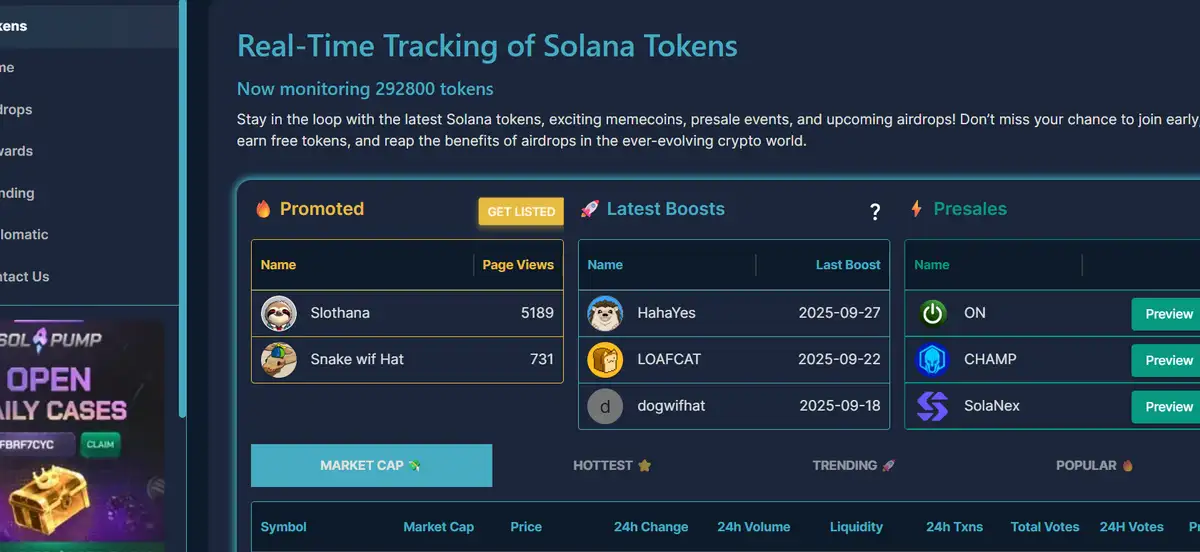The width and height of the screenshot is (1200, 552).
Task: Click the LOAFCAT bread token icon
Action: (605, 359)
